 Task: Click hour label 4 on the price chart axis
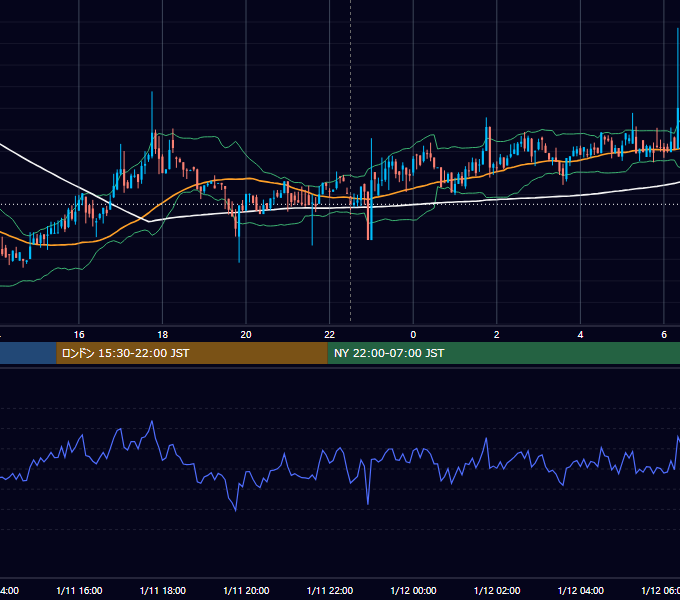[x=580, y=335]
